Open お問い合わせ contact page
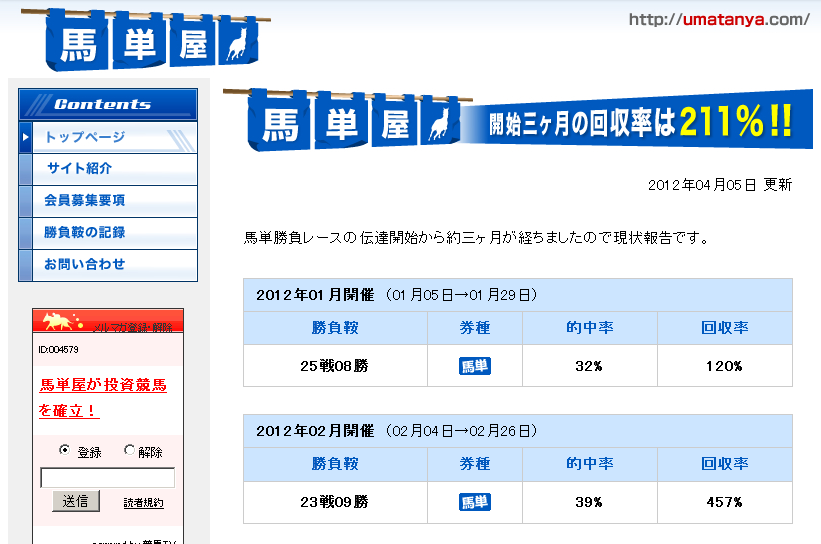821x544 pixels. [85, 265]
